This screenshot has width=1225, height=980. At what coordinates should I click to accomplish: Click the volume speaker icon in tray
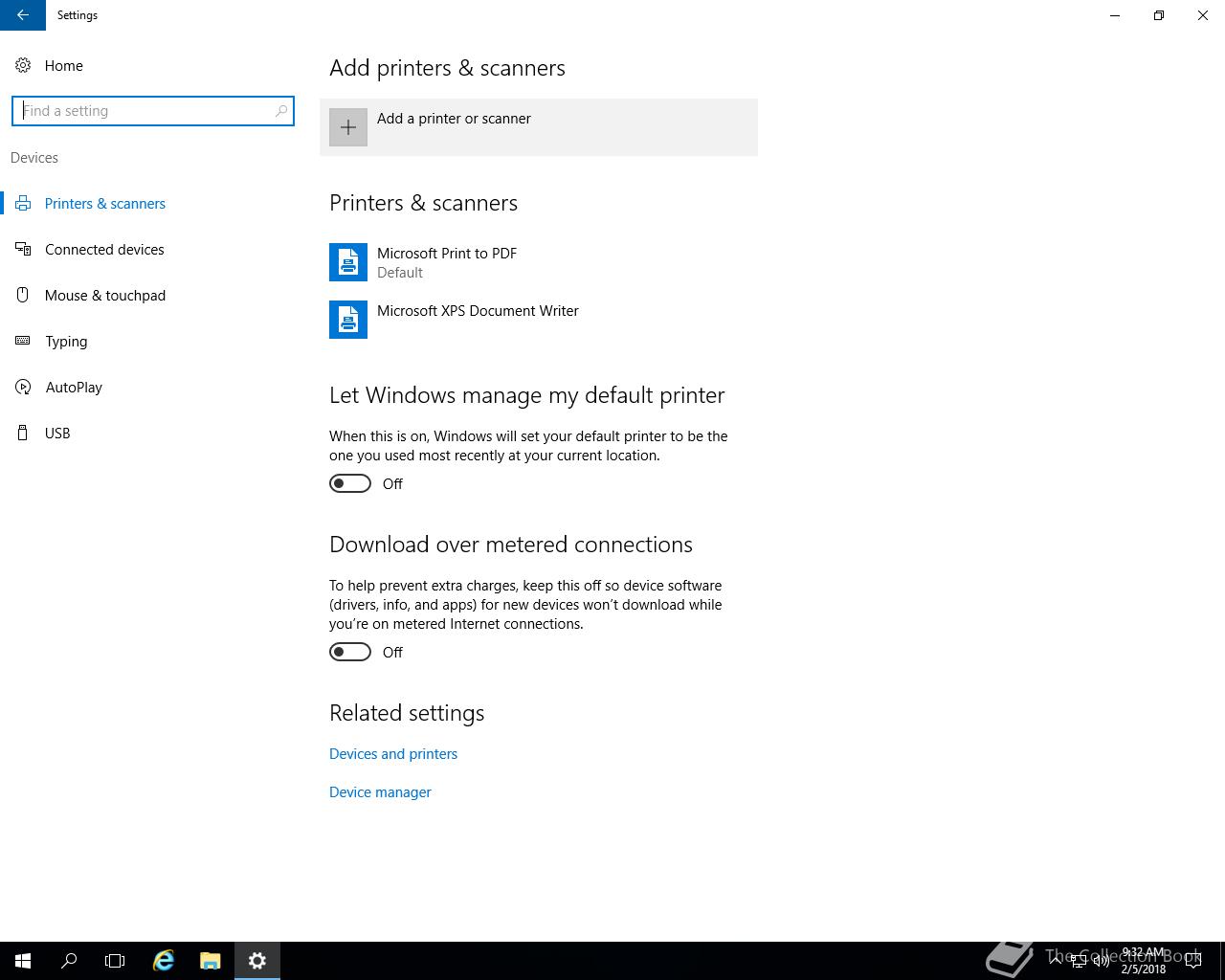(1101, 961)
